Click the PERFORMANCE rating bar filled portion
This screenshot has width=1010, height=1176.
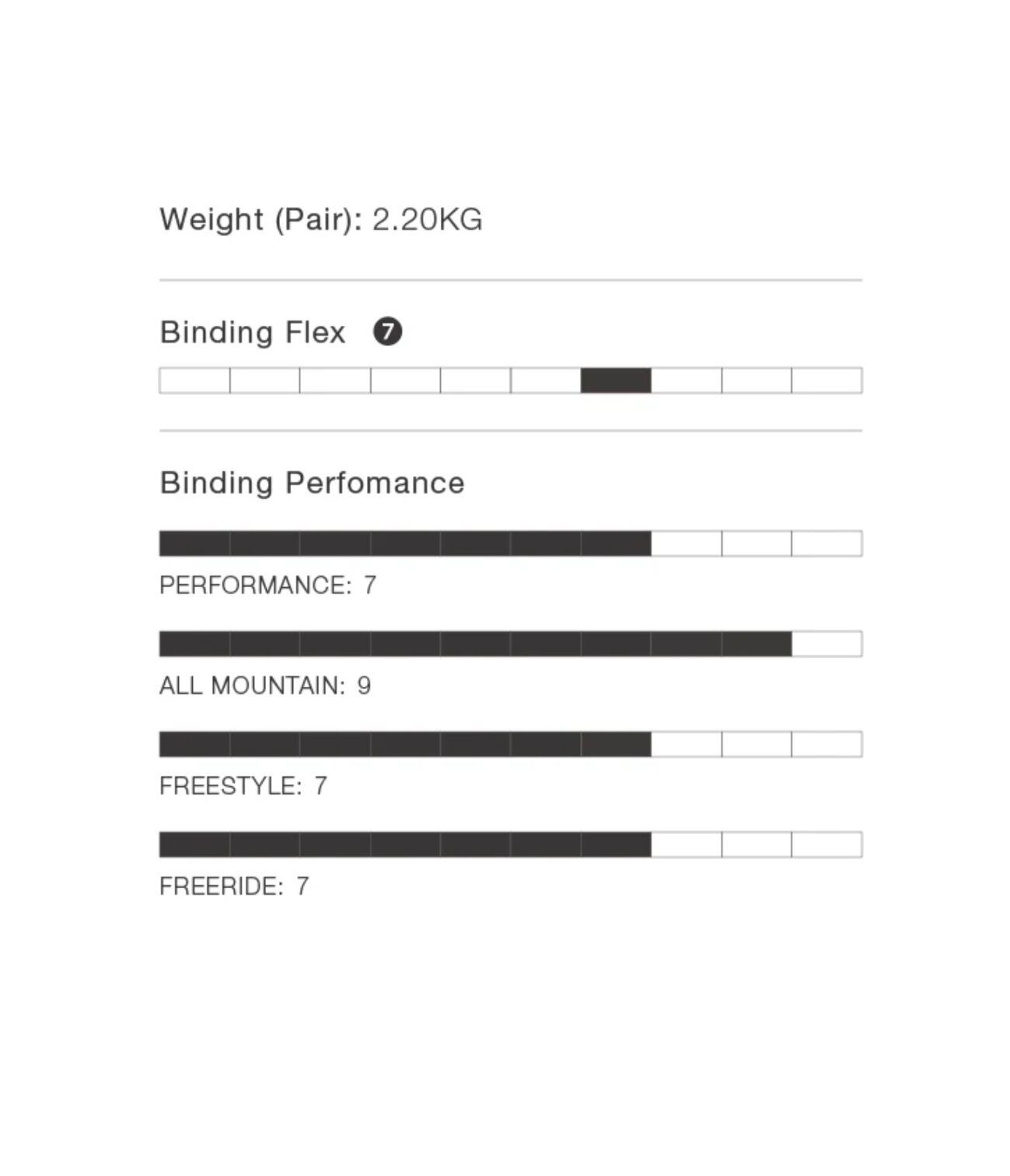(x=405, y=543)
